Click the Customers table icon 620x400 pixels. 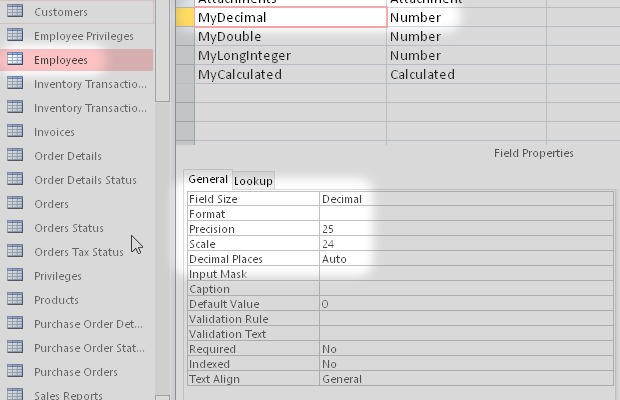click(15, 12)
